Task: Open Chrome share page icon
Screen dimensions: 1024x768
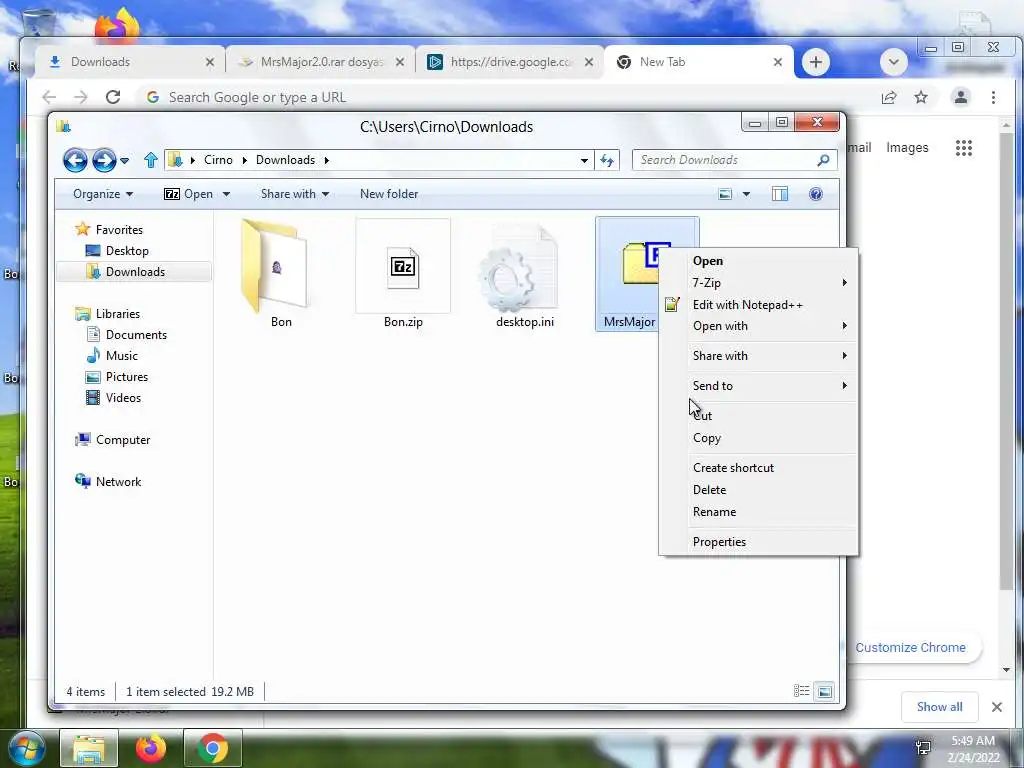Action: coord(889,97)
